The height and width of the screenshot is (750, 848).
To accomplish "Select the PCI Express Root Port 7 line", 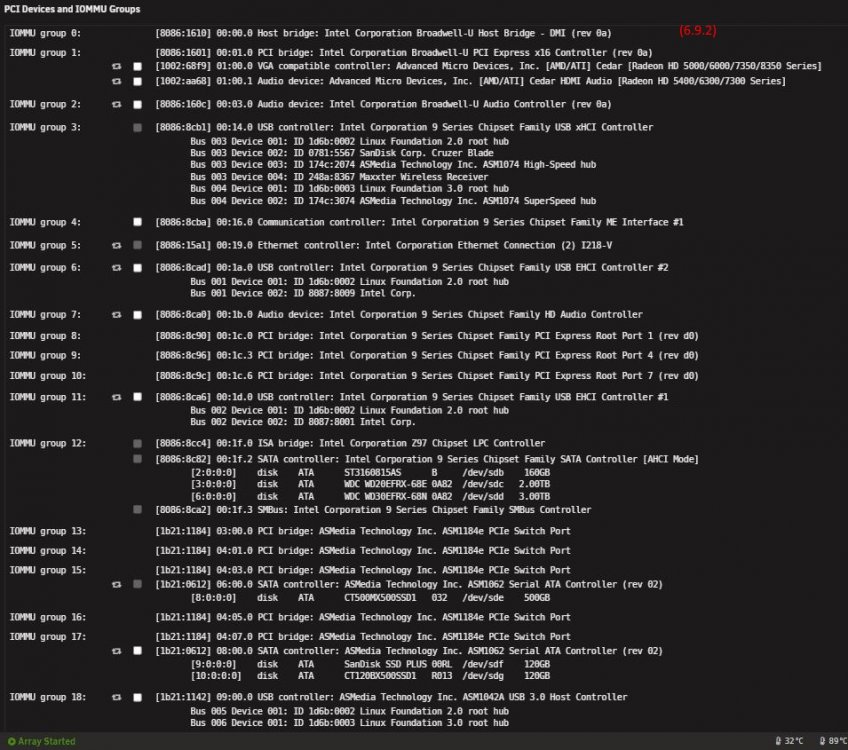I will pyautogui.click(x=427, y=376).
